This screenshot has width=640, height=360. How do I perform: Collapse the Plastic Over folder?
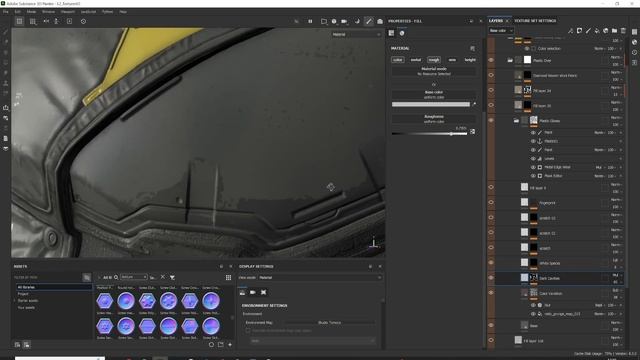click(x=510, y=60)
